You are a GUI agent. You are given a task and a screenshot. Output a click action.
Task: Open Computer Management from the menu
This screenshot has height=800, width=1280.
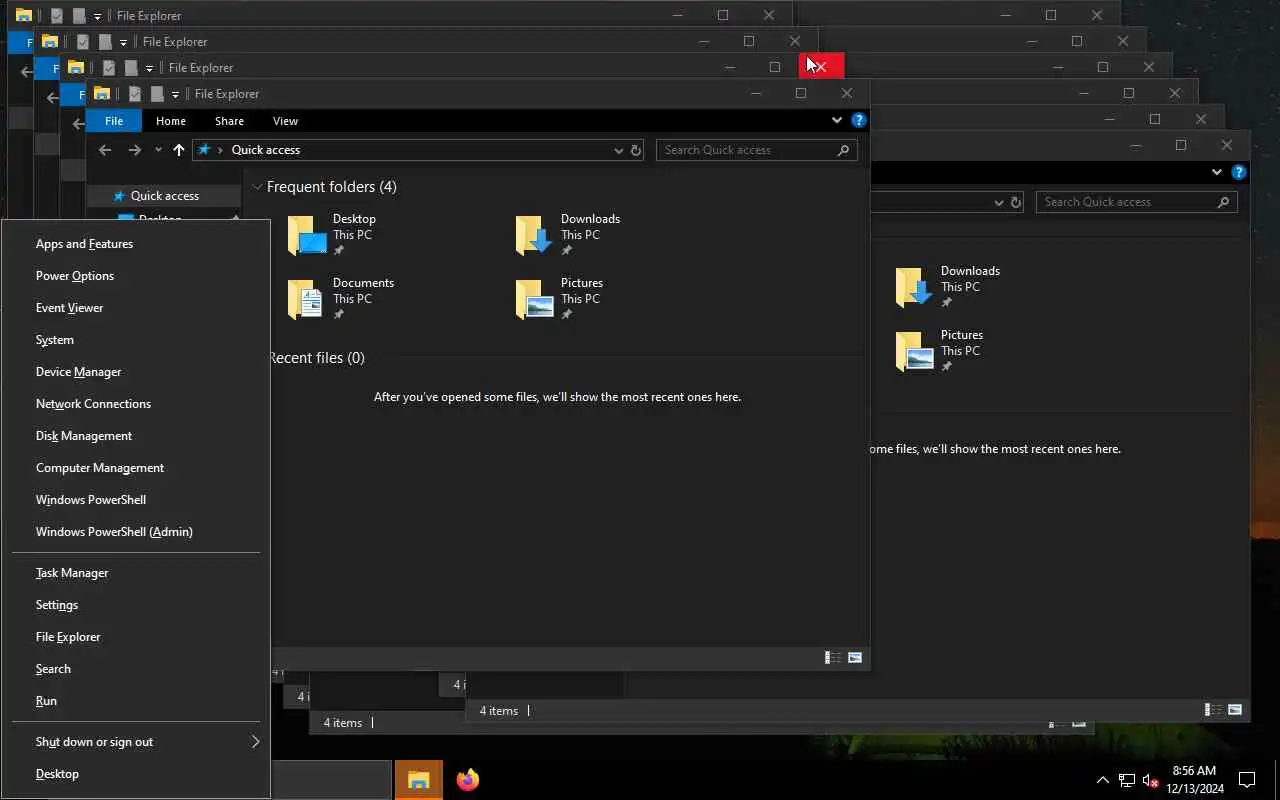(x=136, y=468)
